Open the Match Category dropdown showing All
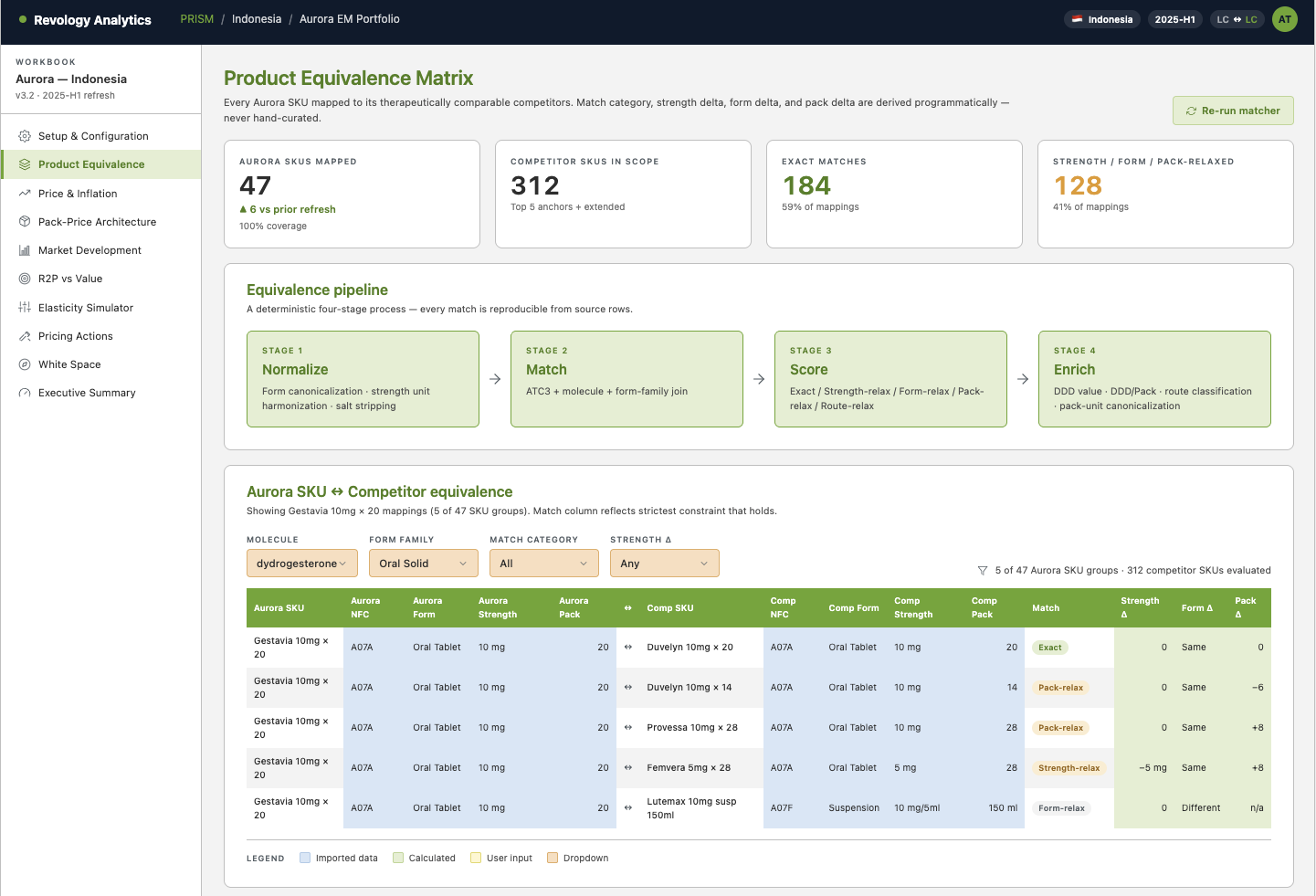1316x896 pixels. 544,564
